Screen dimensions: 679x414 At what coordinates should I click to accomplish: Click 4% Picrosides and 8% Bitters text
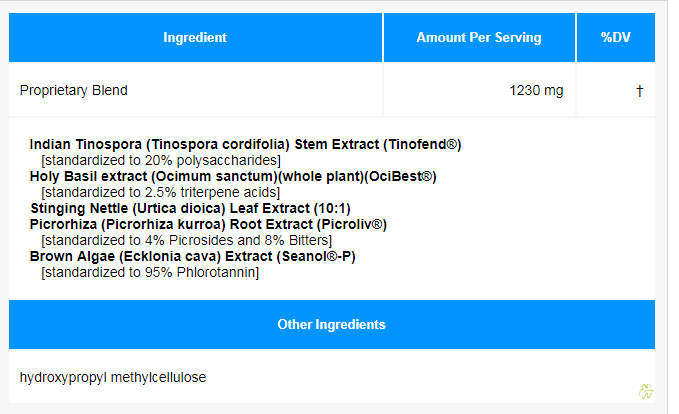click(x=186, y=240)
